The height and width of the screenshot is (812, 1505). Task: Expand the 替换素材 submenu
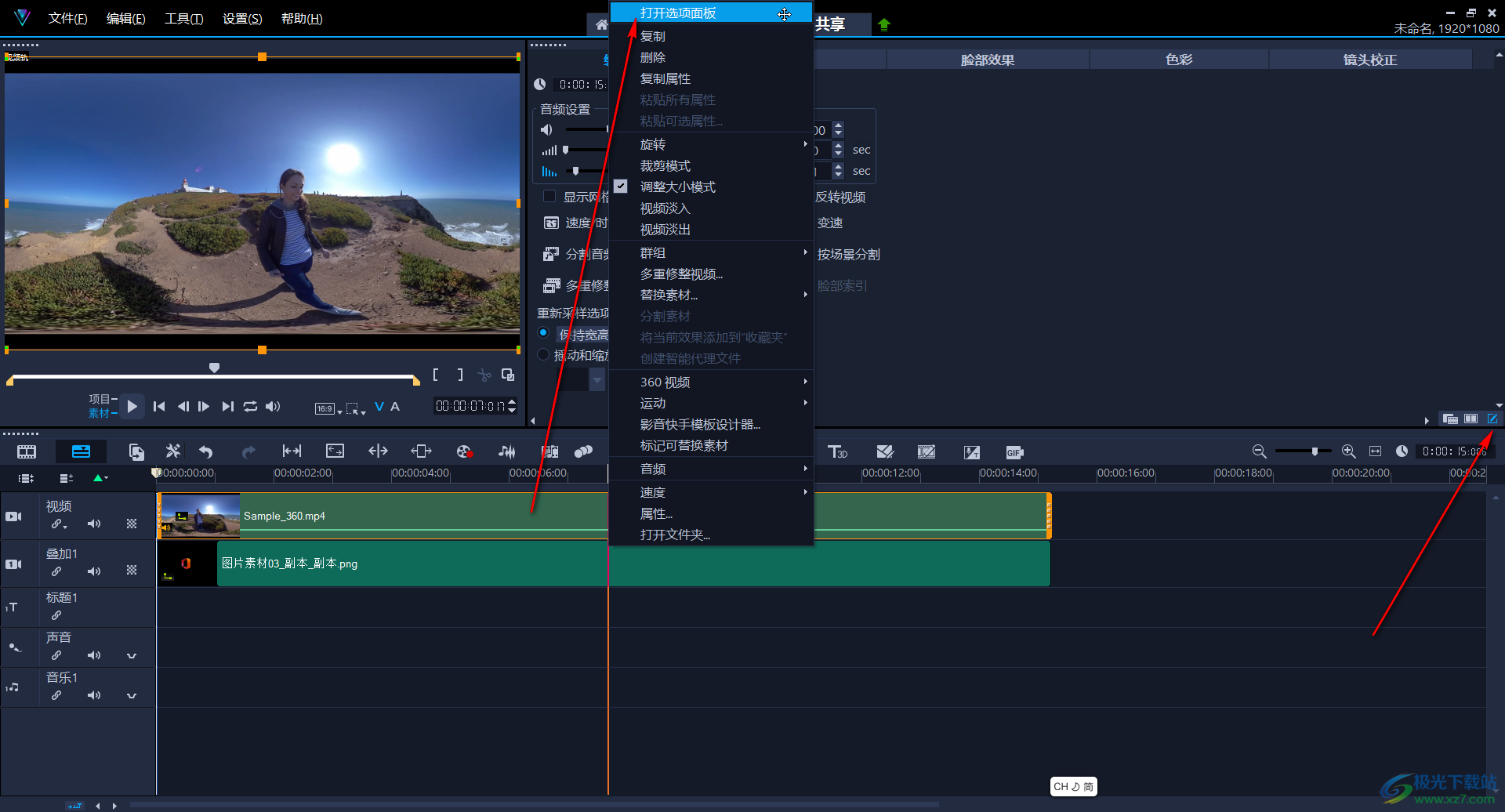(x=711, y=295)
